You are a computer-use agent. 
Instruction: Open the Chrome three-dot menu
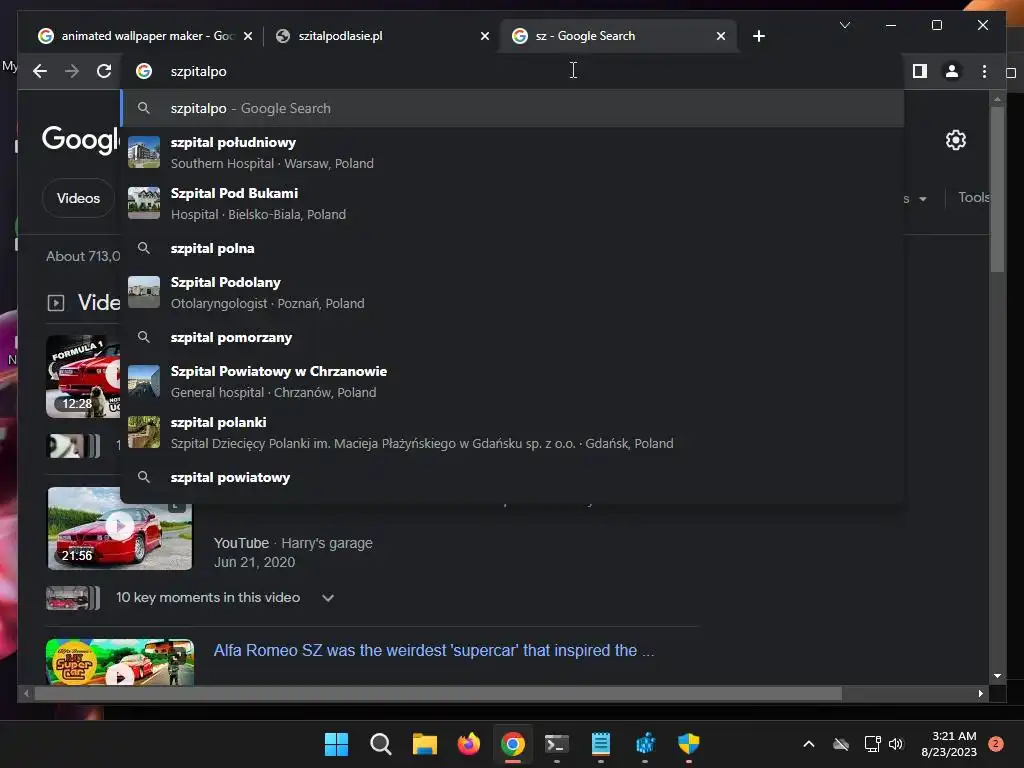tap(984, 71)
